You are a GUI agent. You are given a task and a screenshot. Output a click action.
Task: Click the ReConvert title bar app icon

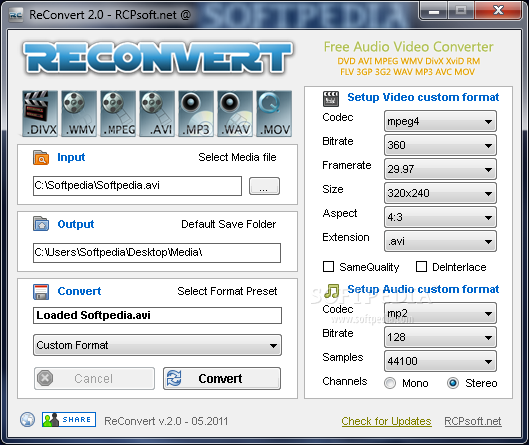click(16, 15)
